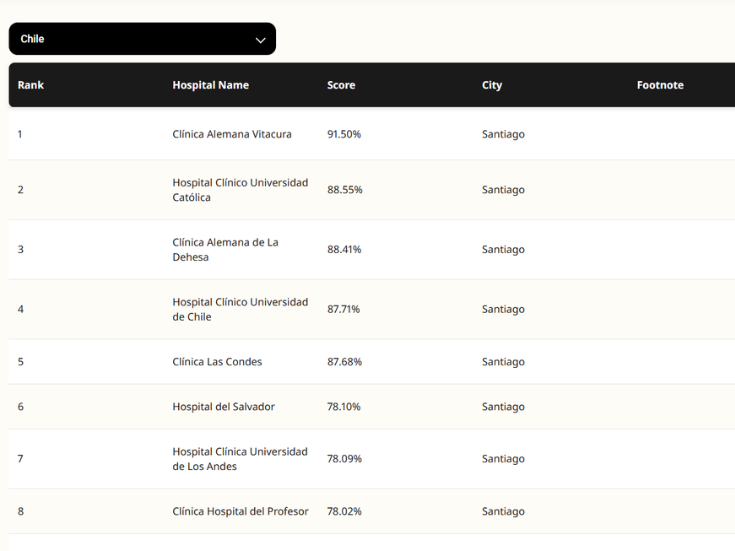Click the Footnote column header
Image resolution: width=735 pixels, height=551 pixels.
[x=660, y=86]
